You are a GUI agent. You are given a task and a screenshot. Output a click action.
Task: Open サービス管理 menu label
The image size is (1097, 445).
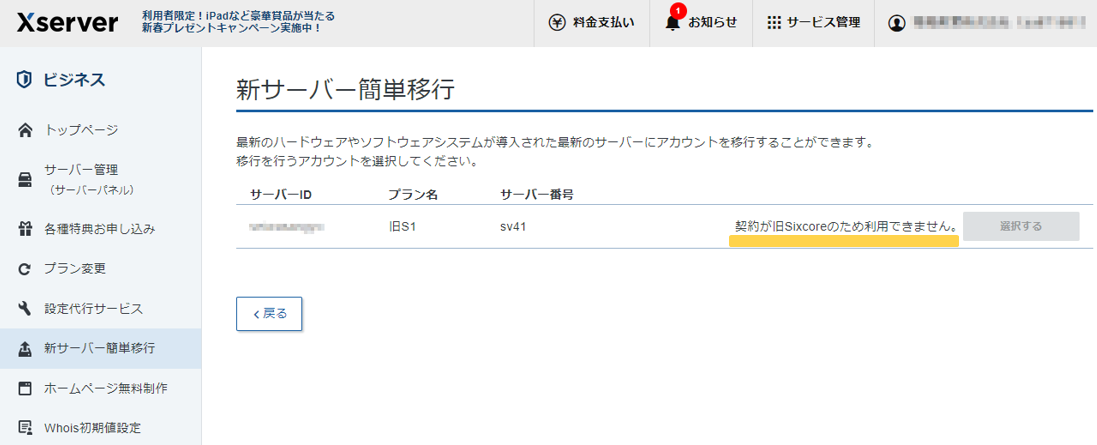coord(823,22)
